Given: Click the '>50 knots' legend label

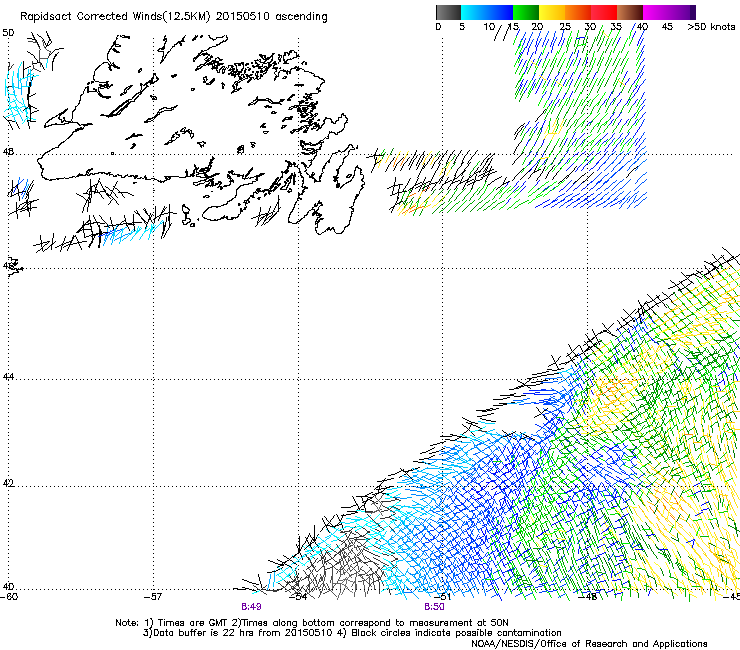Looking at the screenshot, I should tap(711, 26).
